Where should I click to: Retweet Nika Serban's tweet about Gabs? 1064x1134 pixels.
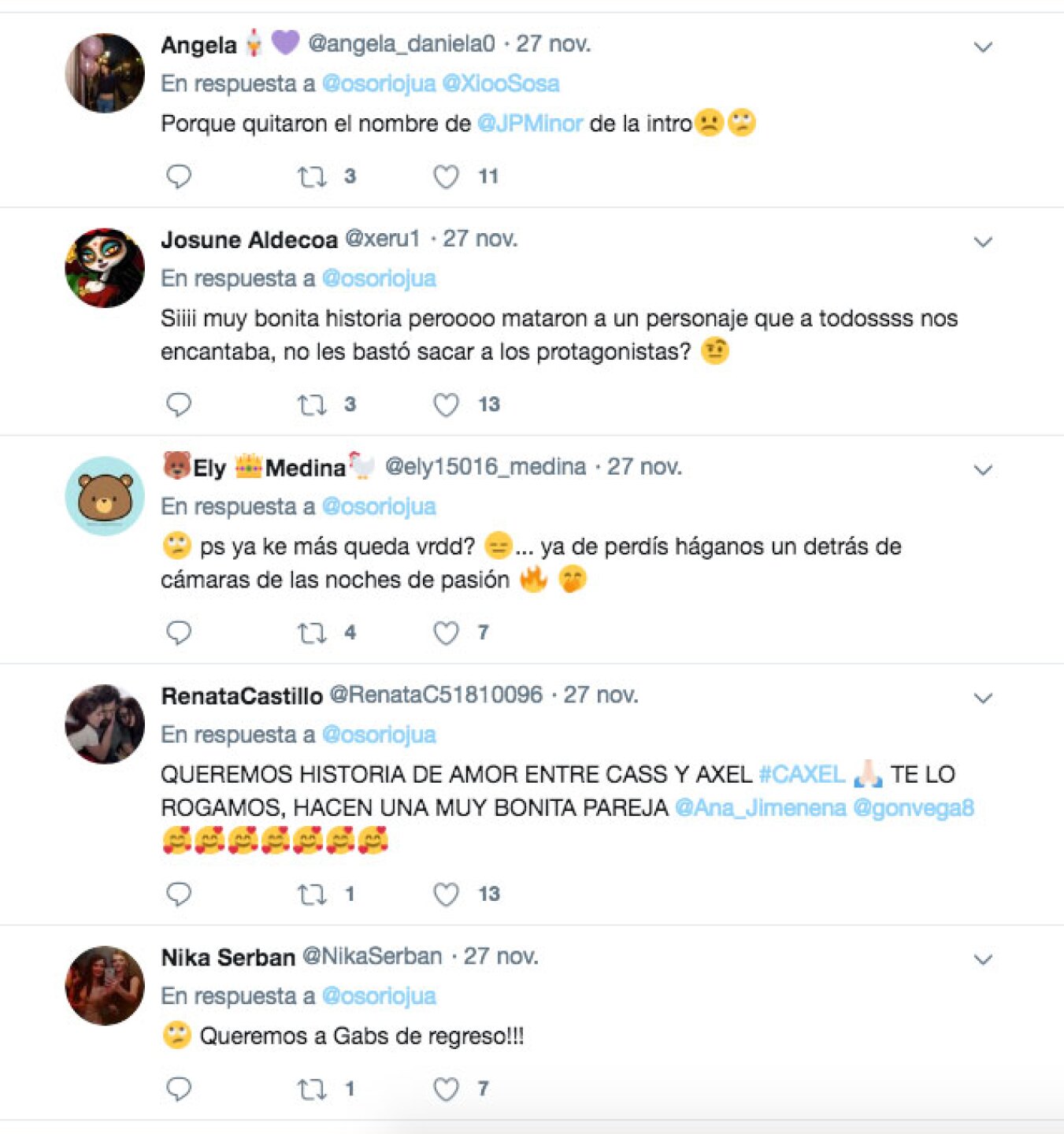pyautogui.click(x=312, y=1089)
